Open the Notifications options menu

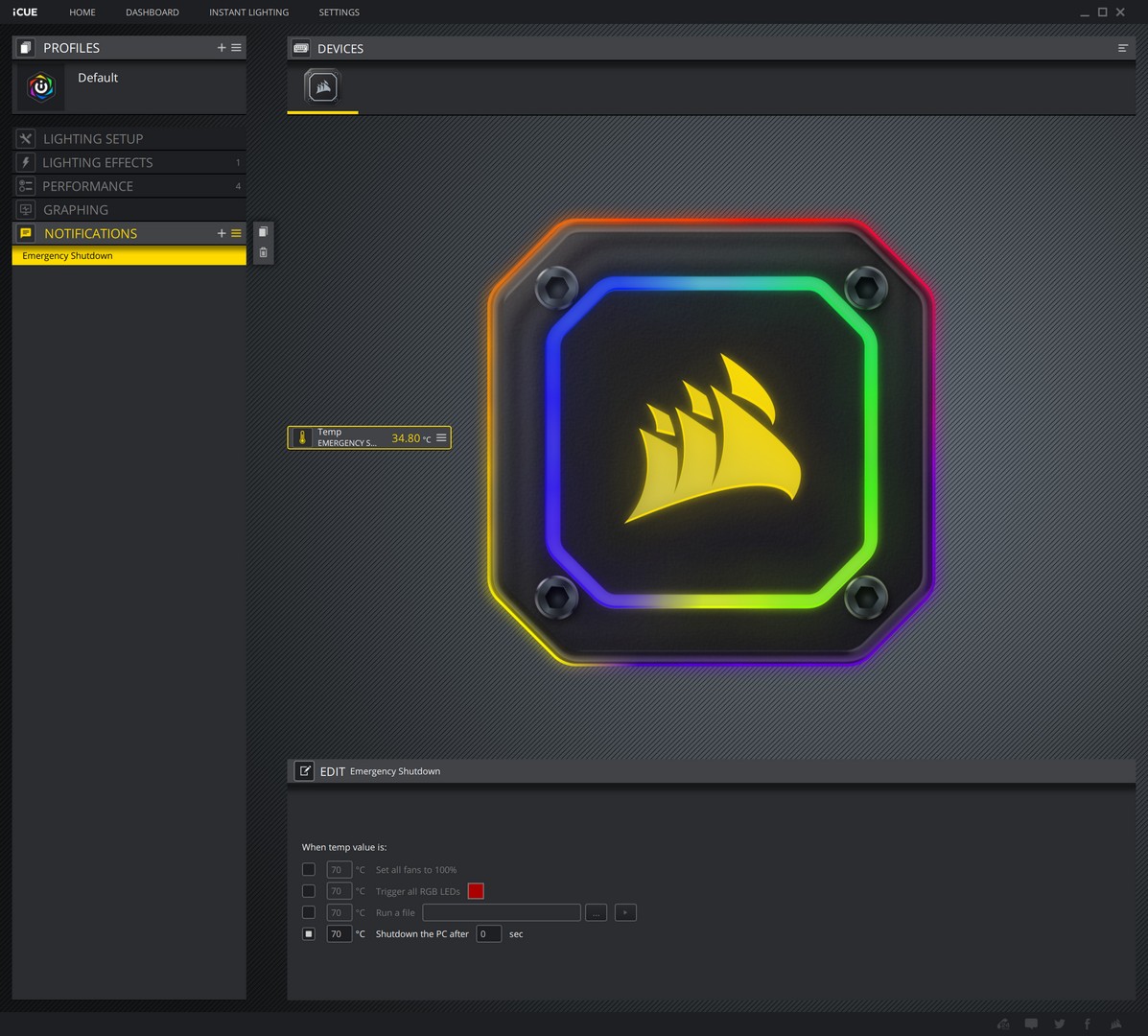pyautogui.click(x=237, y=233)
